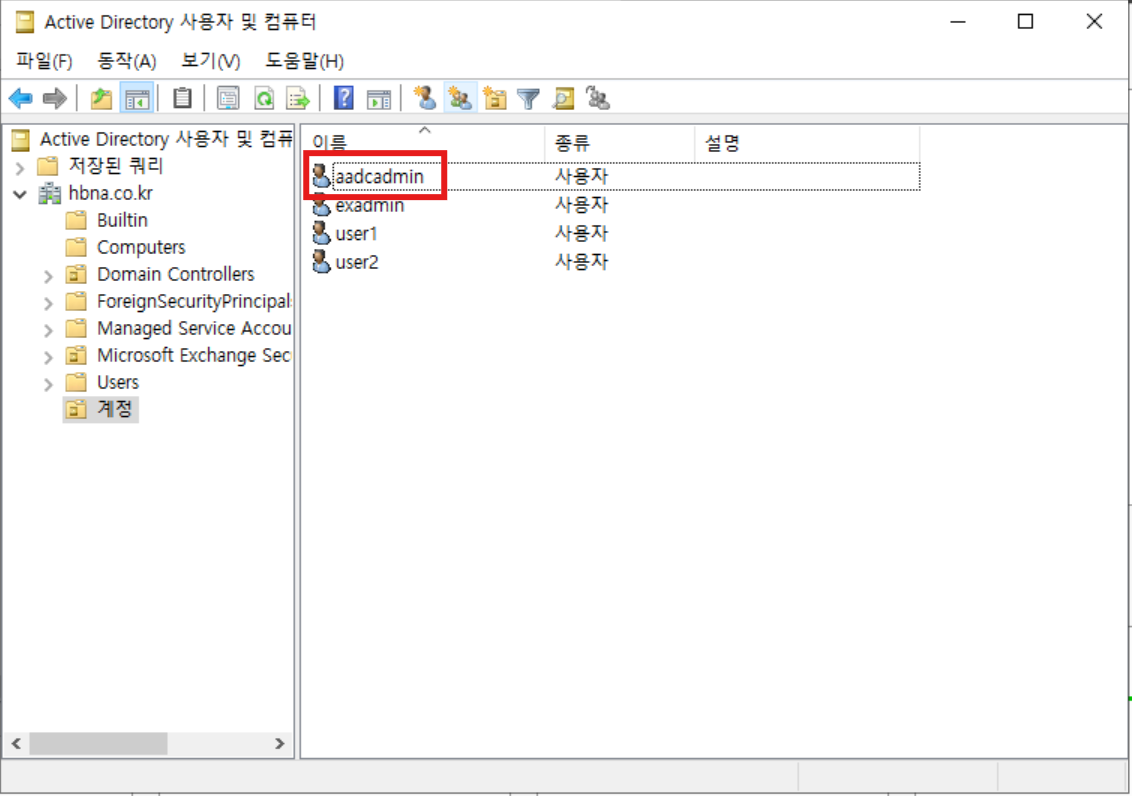
Task: Maximize the Active Directory window
Action: (1025, 22)
